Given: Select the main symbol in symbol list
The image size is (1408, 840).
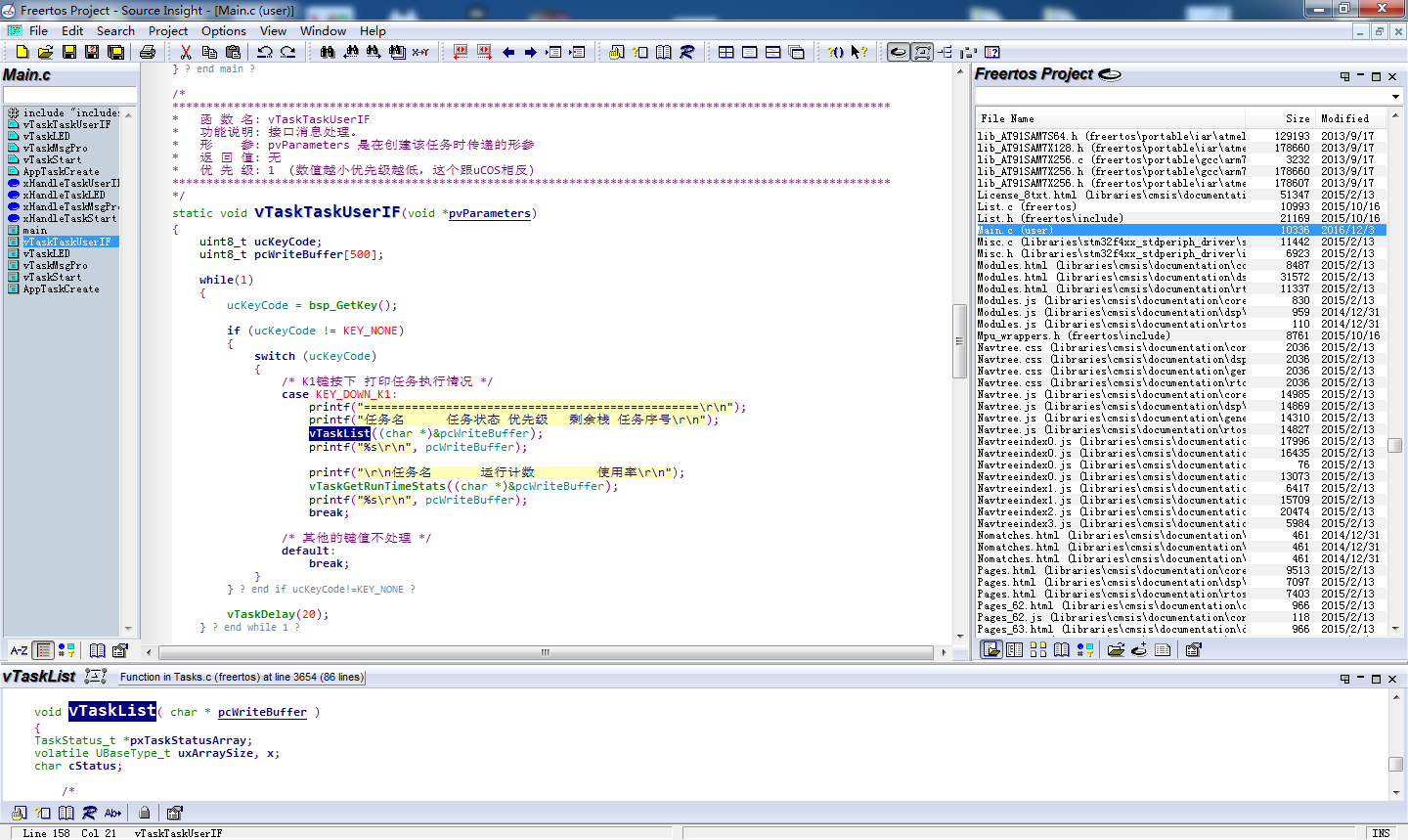Looking at the screenshot, I should coord(34,230).
